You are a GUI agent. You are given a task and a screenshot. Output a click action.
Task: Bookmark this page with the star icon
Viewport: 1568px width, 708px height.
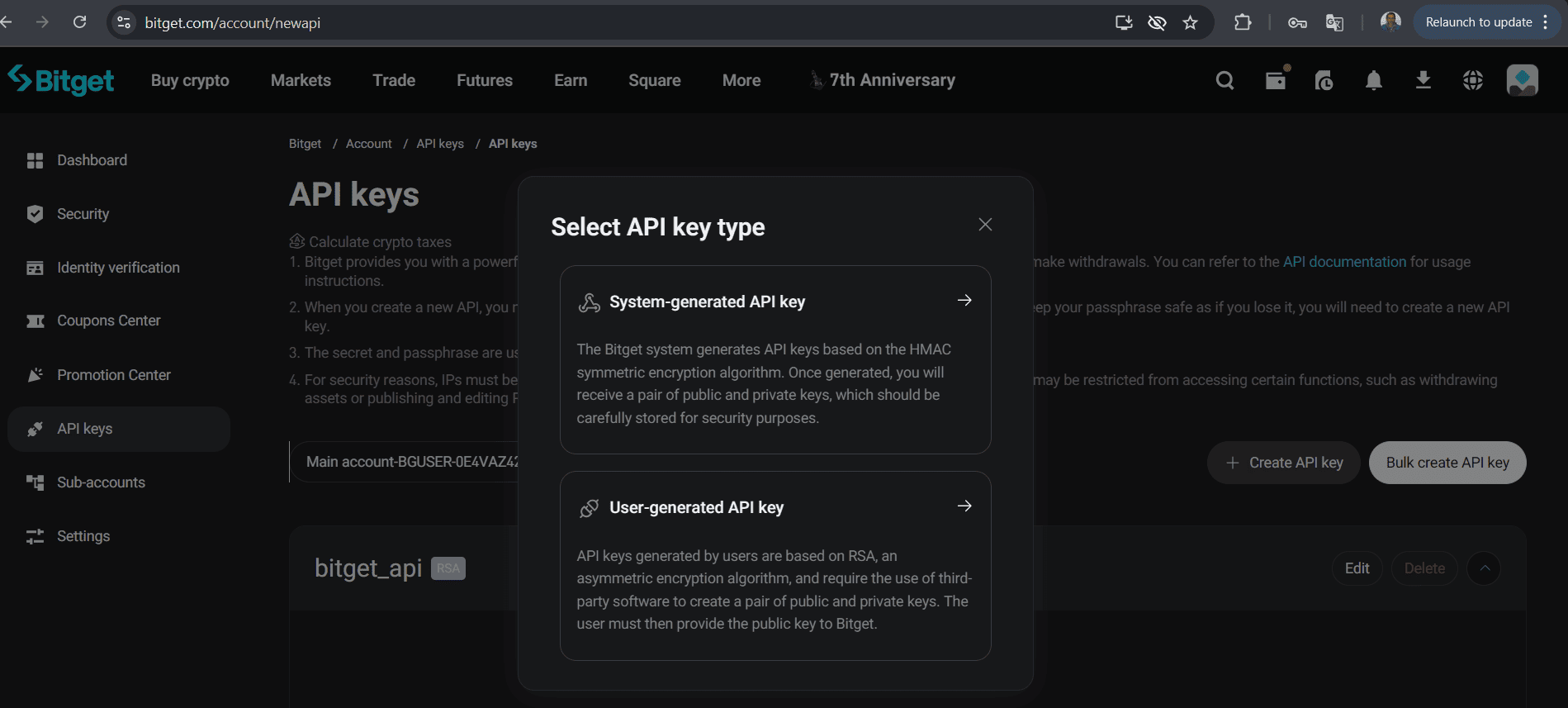pos(1190,22)
